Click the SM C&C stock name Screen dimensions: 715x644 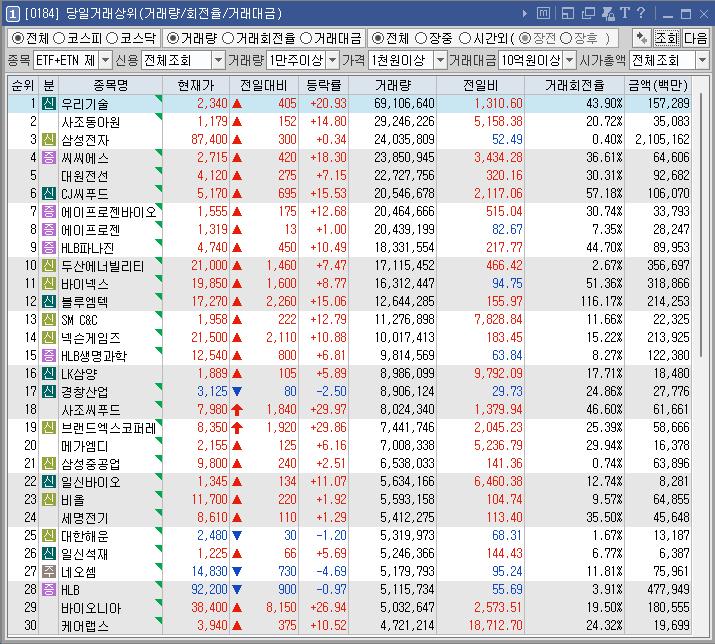click(x=79, y=320)
